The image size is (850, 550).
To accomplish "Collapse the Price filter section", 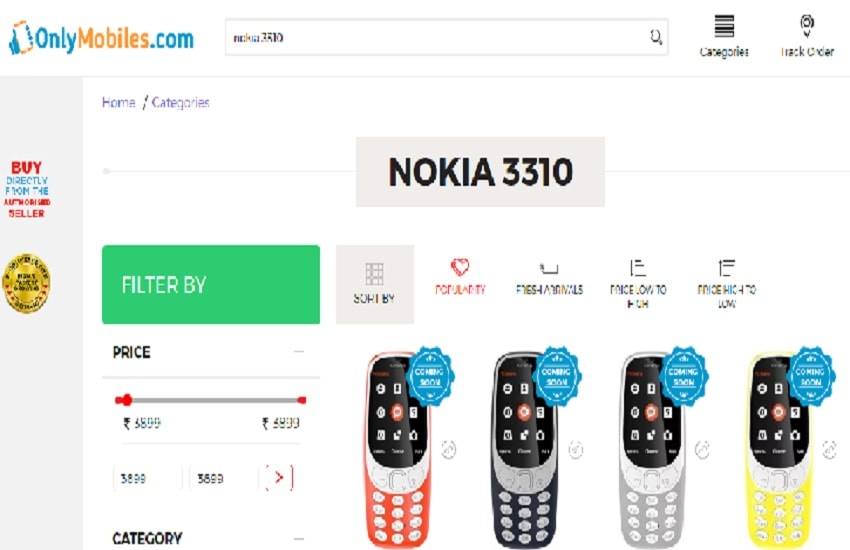I will point(299,352).
